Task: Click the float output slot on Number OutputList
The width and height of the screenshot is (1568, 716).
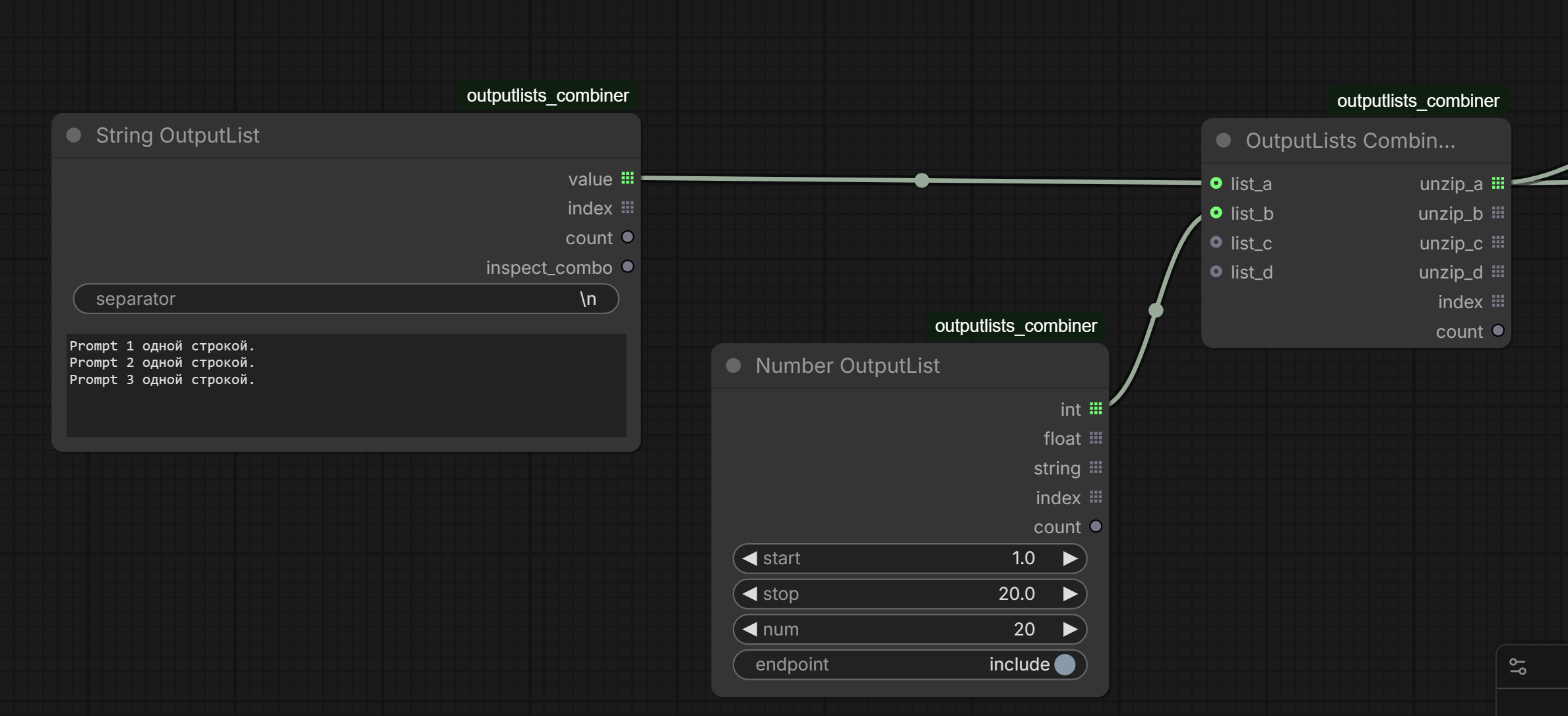Action: click(x=1096, y=438)
